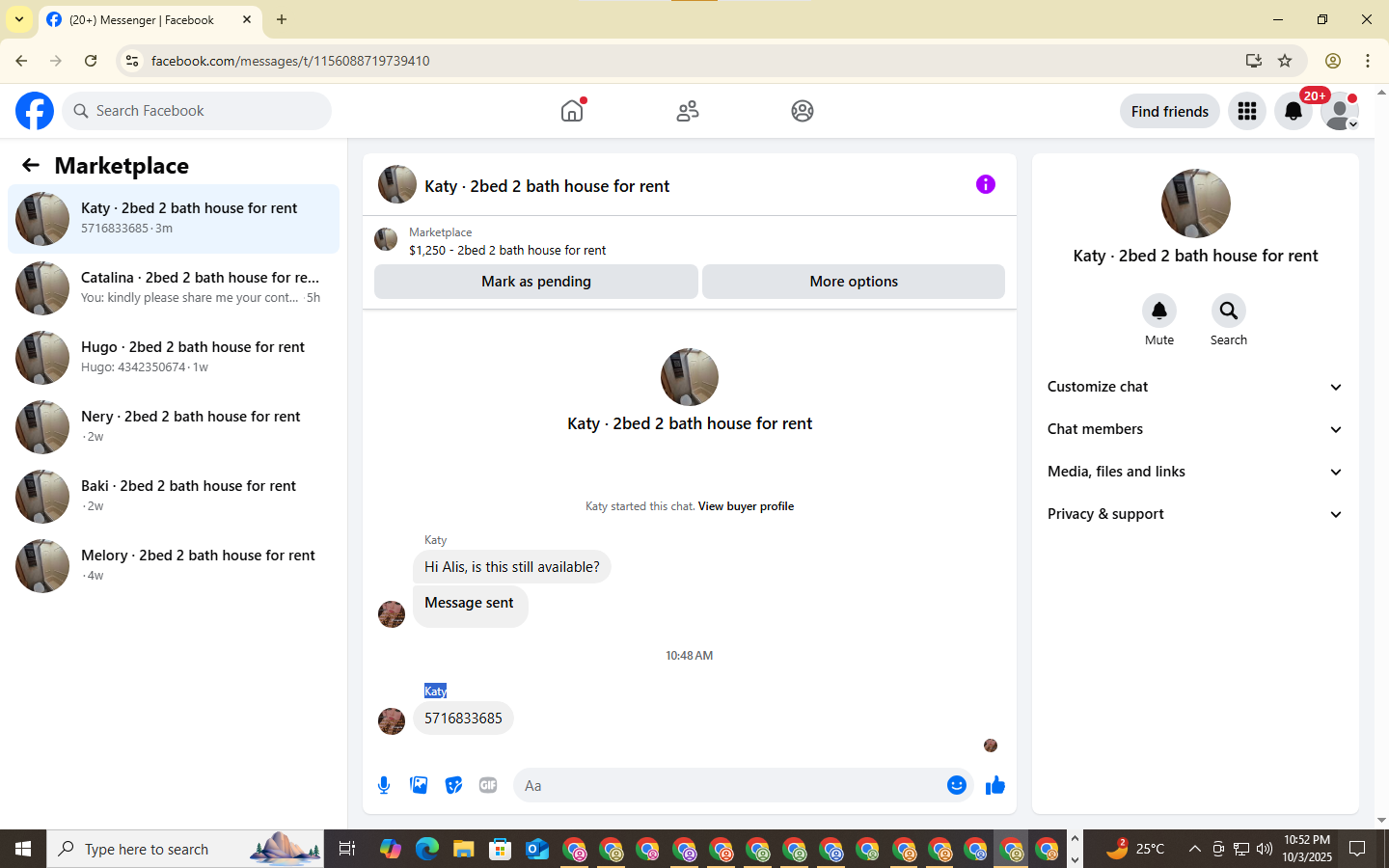Expand the Customize chat section
The width and height of the screenshot is (1389, 868).
click(1195, 387)
